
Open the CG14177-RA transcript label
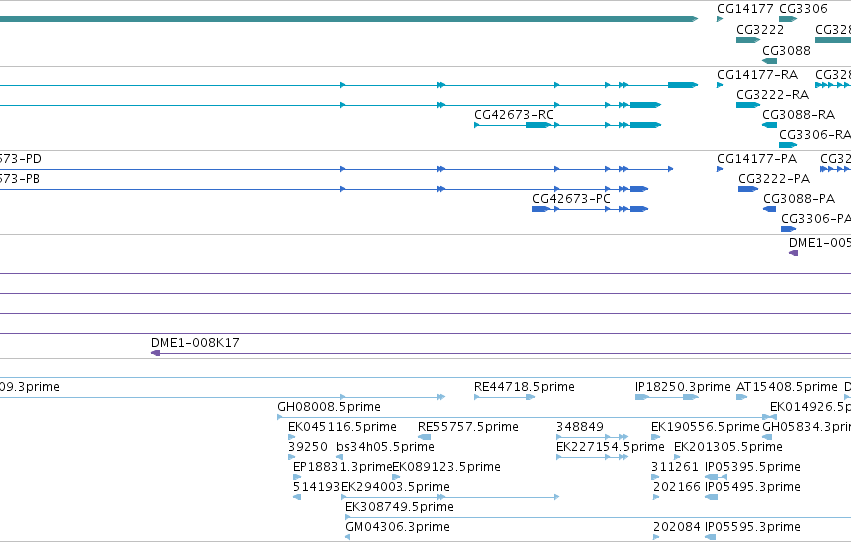click(757, 75)
